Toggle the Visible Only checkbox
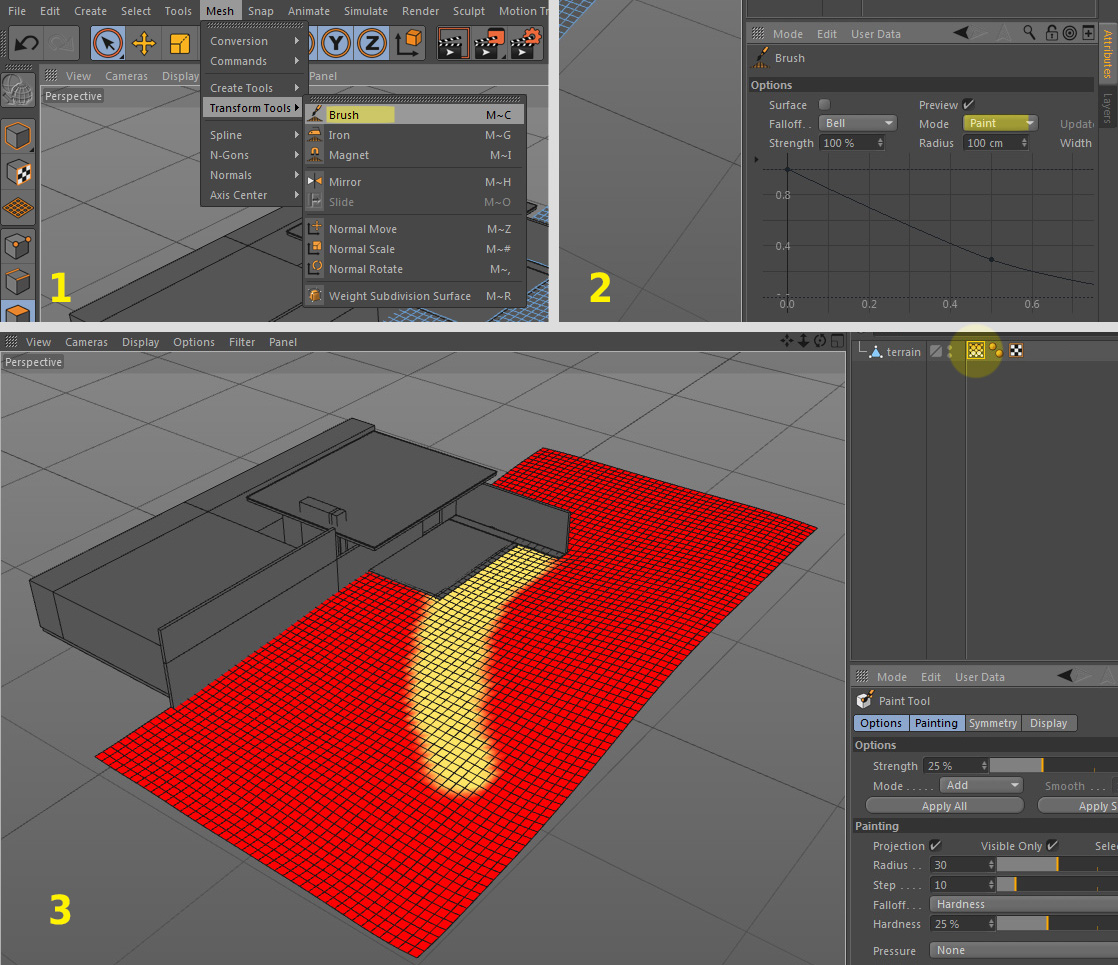Viewport: 1118px width, 965px height. point(1052,846)
